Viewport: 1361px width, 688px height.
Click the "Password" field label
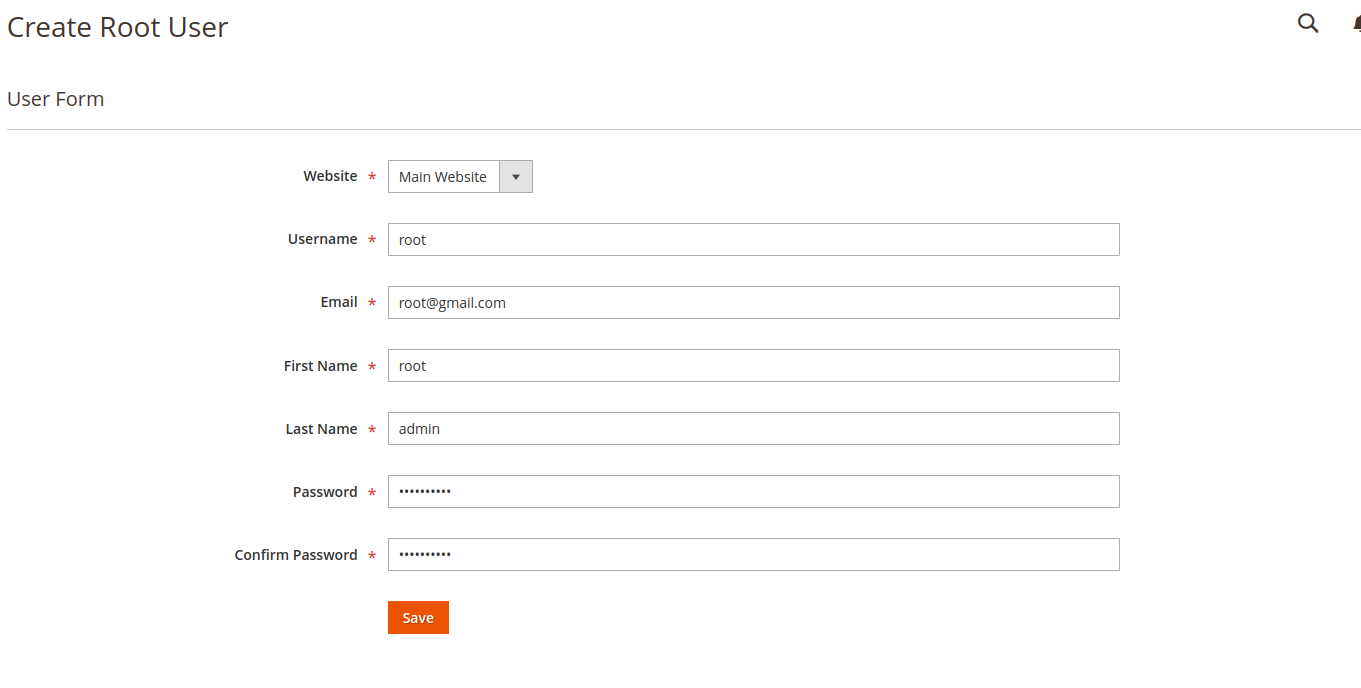tap(325, 492)
